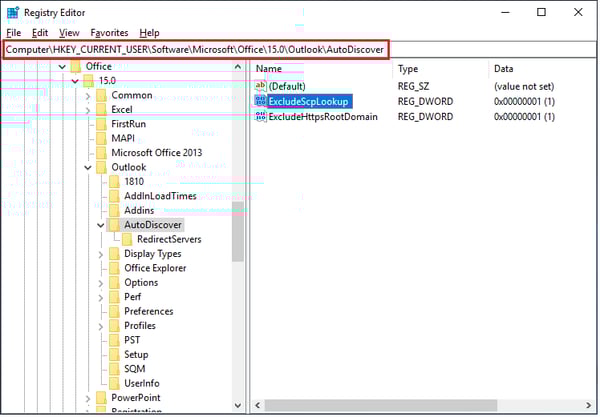Select the Perf folder icon
This screenshot has width=600, height=417.
click(x=114, y=297)
